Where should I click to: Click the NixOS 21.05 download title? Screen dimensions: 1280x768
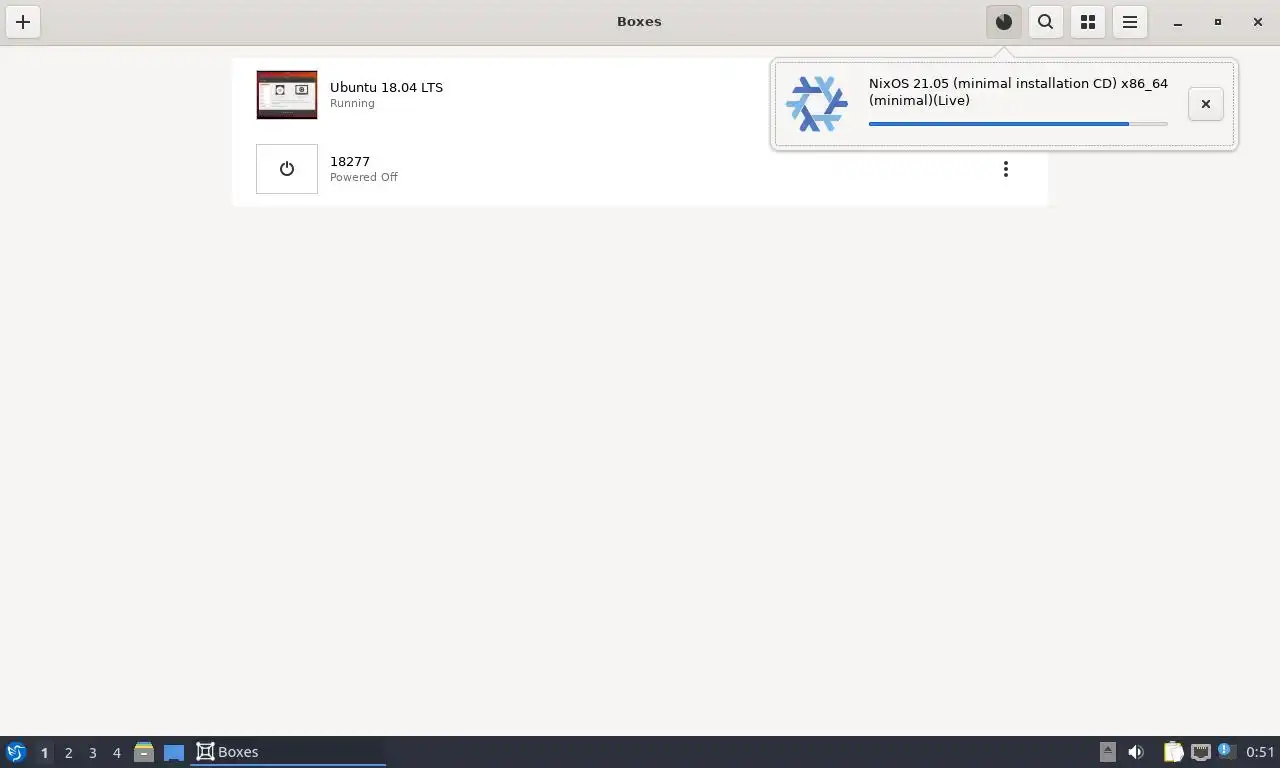(1018, 92)
